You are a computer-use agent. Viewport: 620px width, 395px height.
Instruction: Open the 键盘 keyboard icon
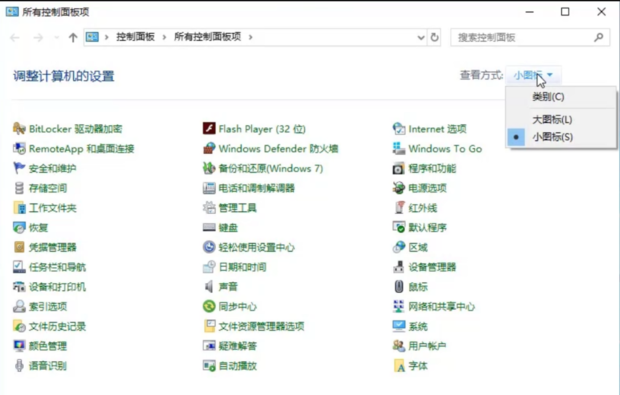pos(209,227)
